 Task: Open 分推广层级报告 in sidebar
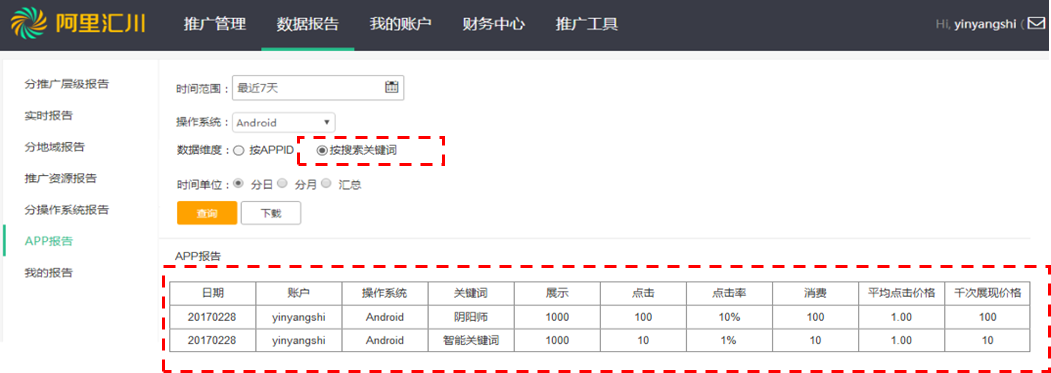[x=66, y=84]
